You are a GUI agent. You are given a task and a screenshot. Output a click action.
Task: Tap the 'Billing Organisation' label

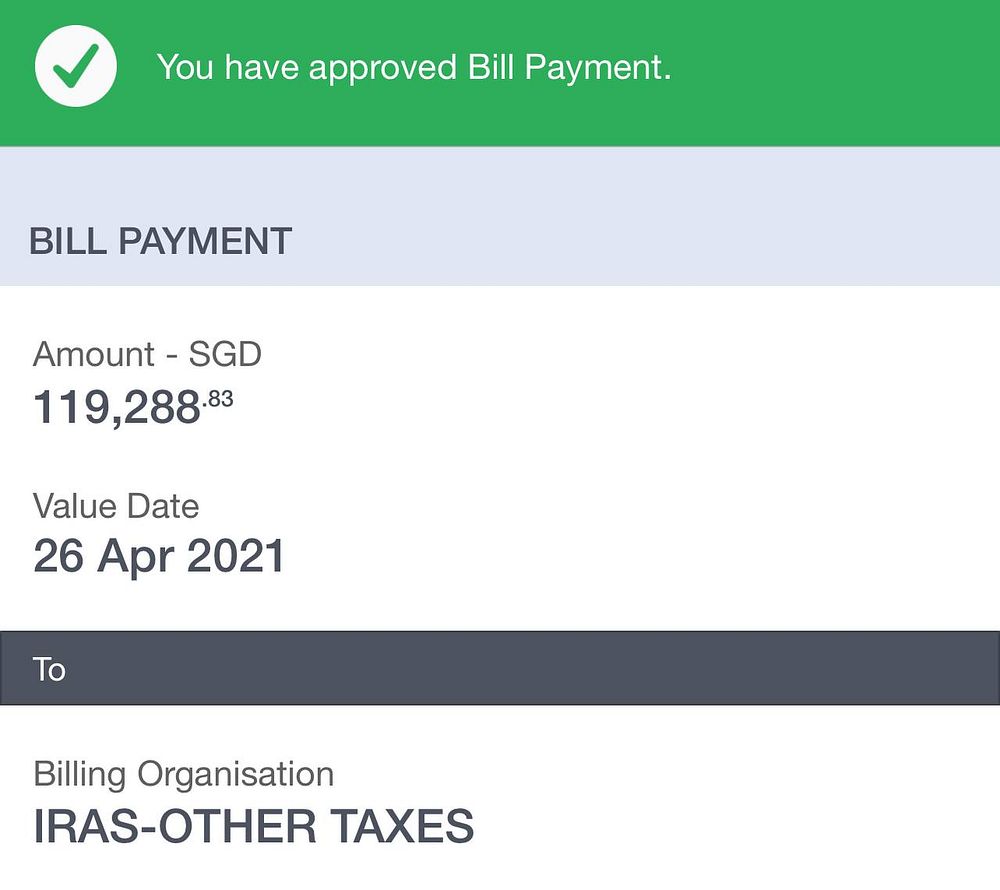183,774
